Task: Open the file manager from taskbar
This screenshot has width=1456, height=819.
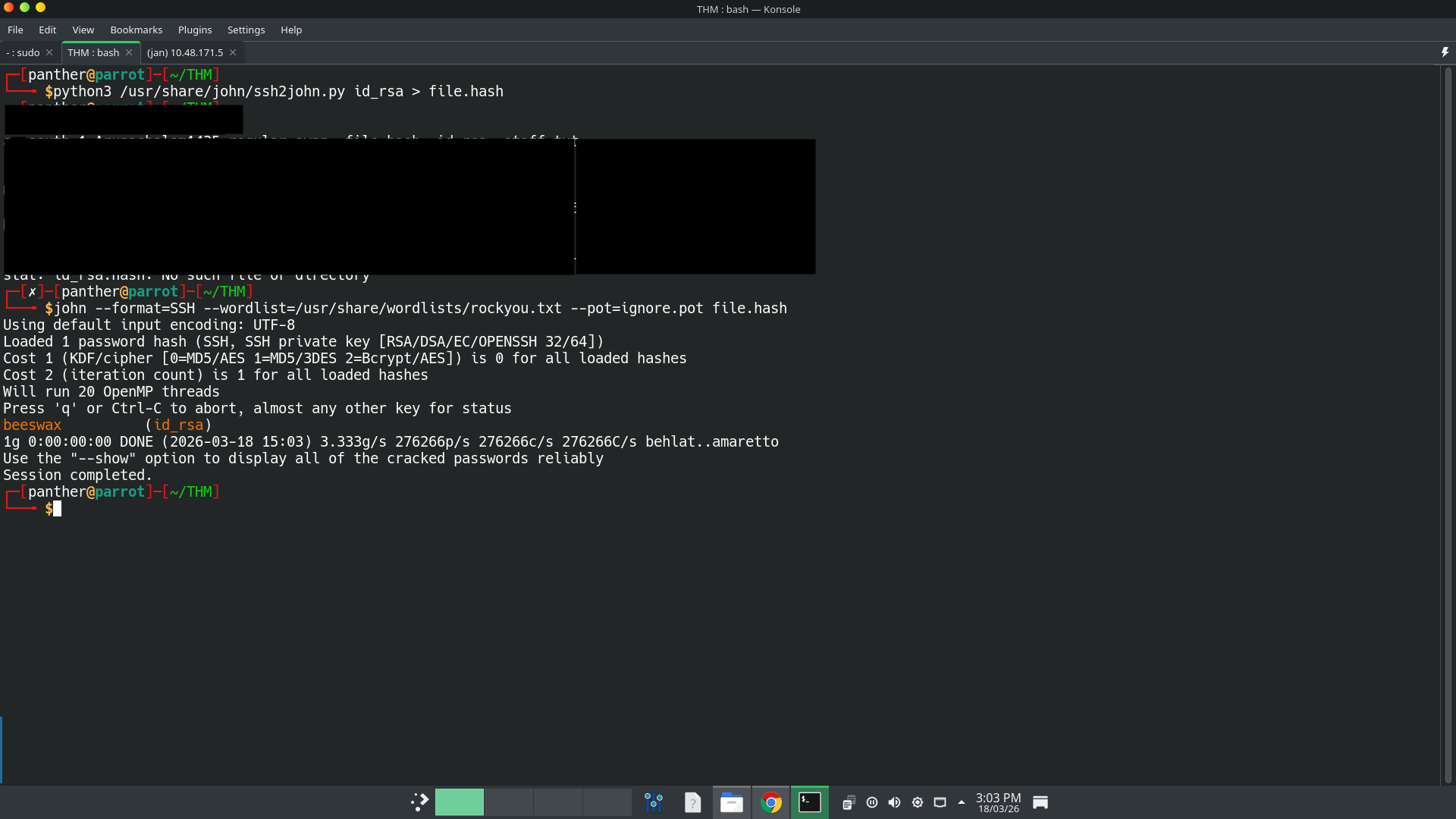Action: pyautogui.click(x=731, y=802)
